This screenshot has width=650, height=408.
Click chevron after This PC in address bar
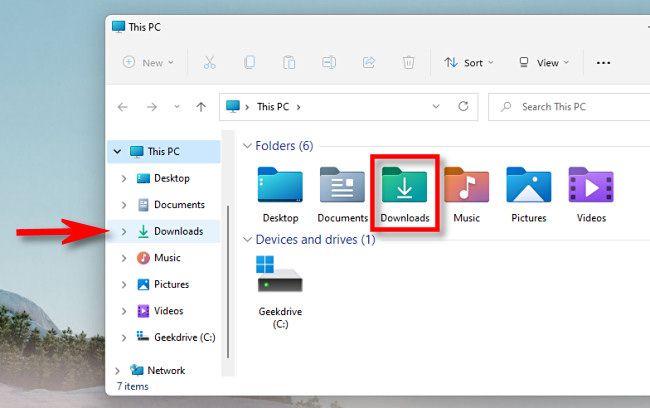tap(298, 107)
